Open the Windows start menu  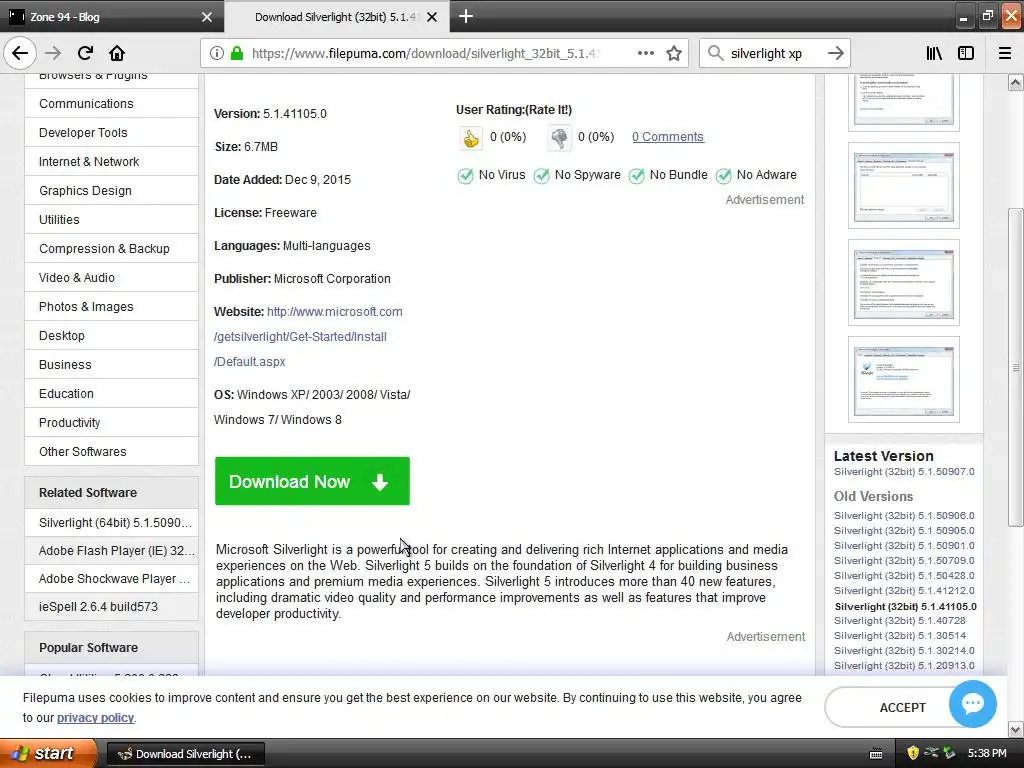(x=48, y=754)
